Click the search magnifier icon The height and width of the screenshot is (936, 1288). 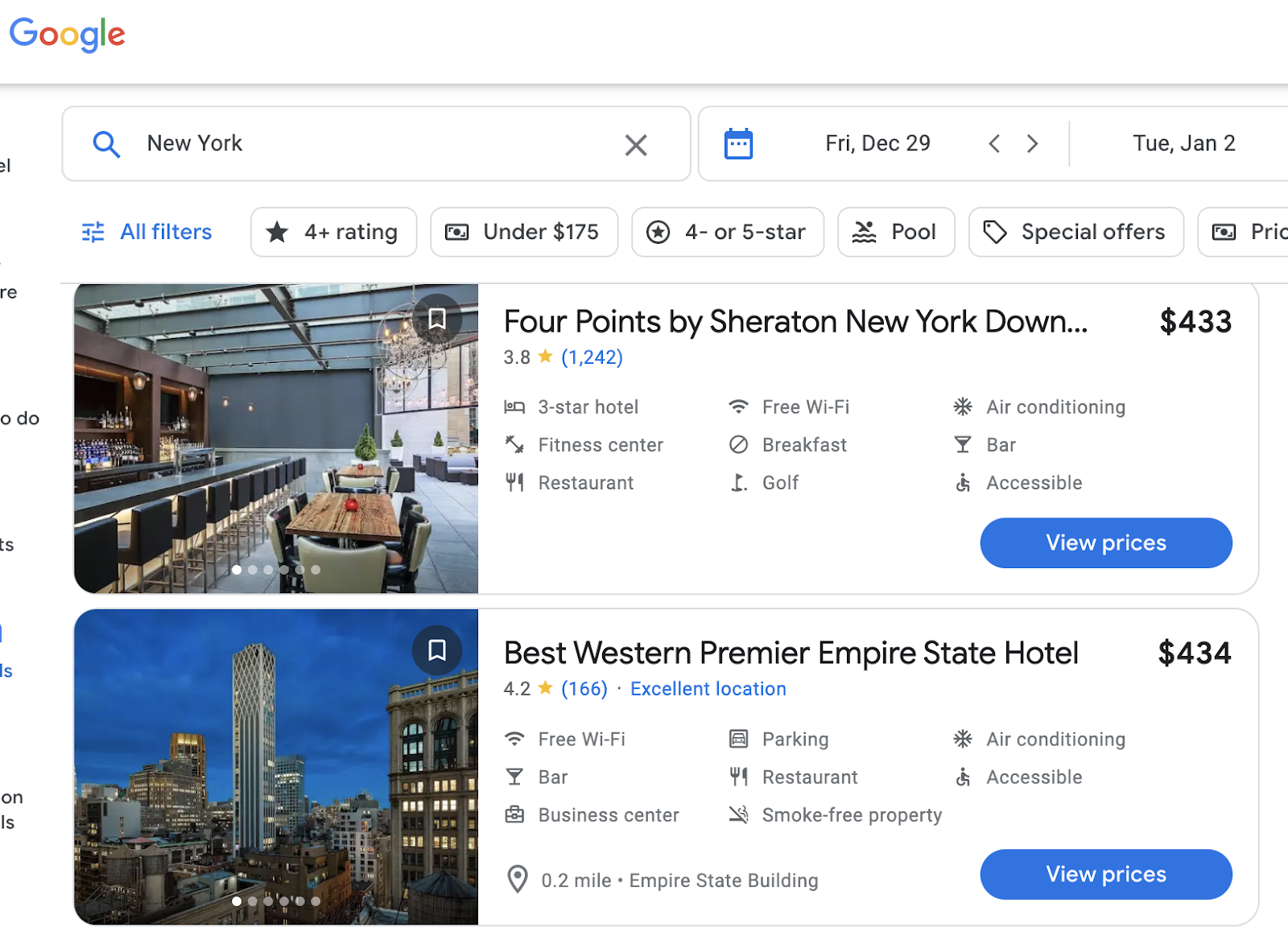tap(106, 144)
